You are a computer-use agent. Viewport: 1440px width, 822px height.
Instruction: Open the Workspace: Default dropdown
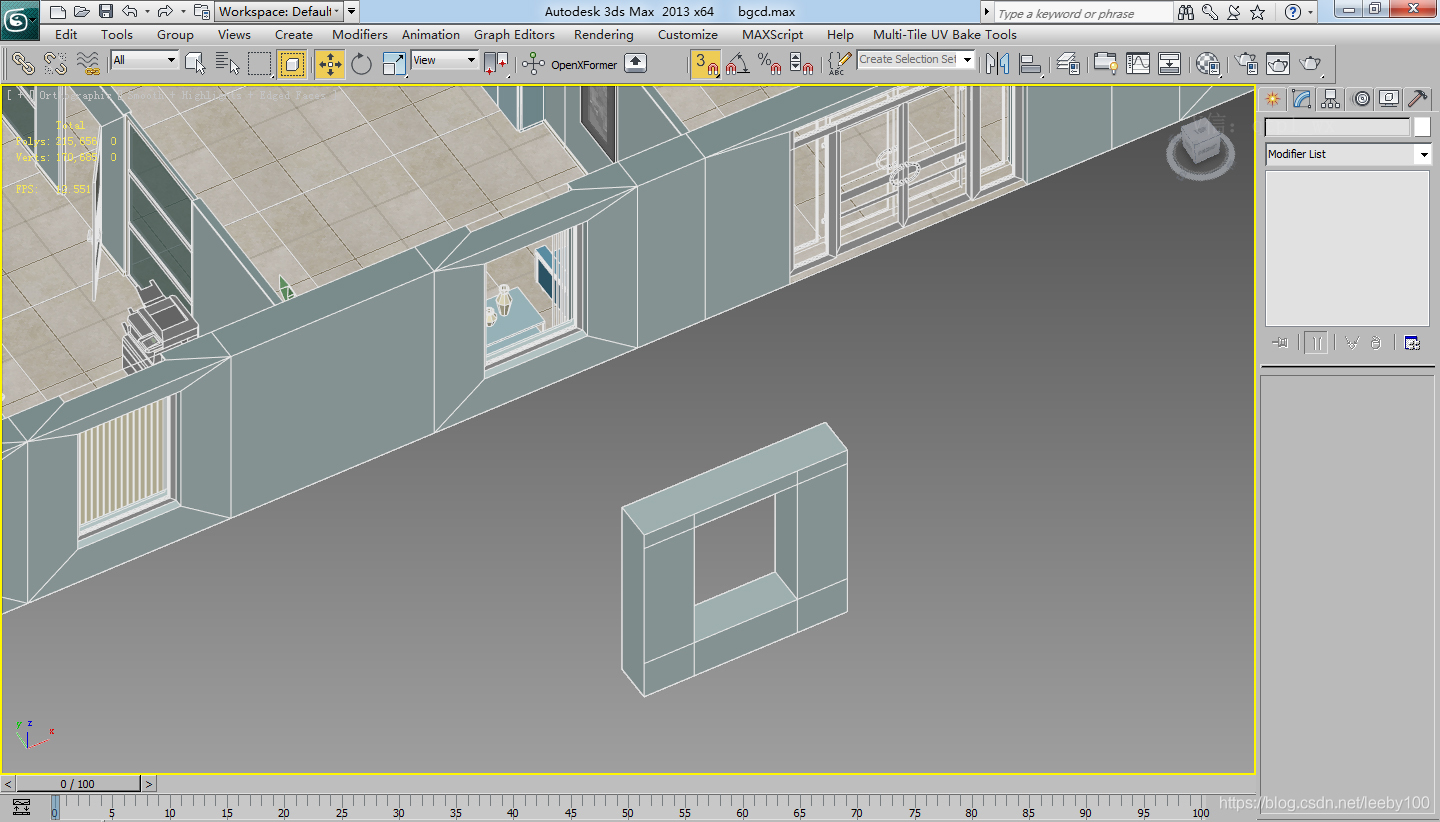click(x=278, y=12)
